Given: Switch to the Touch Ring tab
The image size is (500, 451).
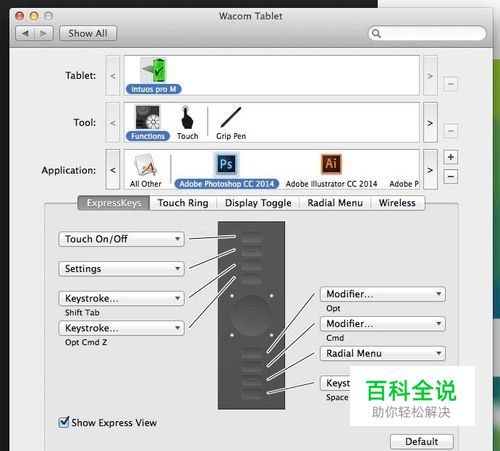Looking at the screenshot, I should click(183, 203).
